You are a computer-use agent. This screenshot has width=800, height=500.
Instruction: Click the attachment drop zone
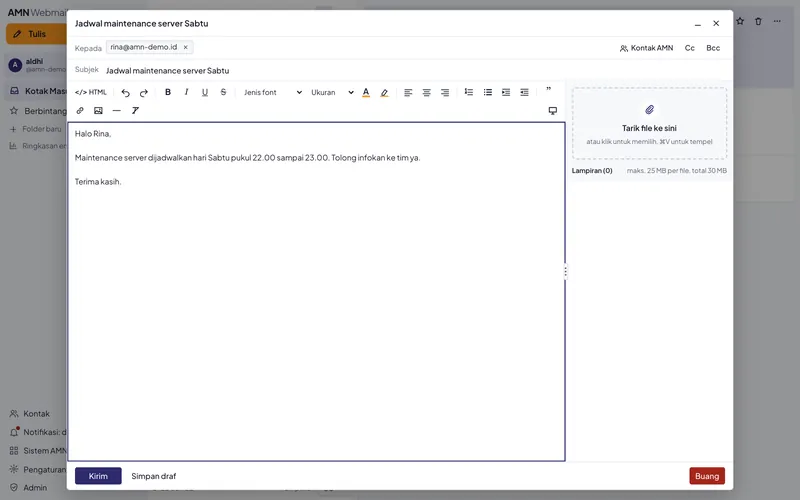[649, 123]
